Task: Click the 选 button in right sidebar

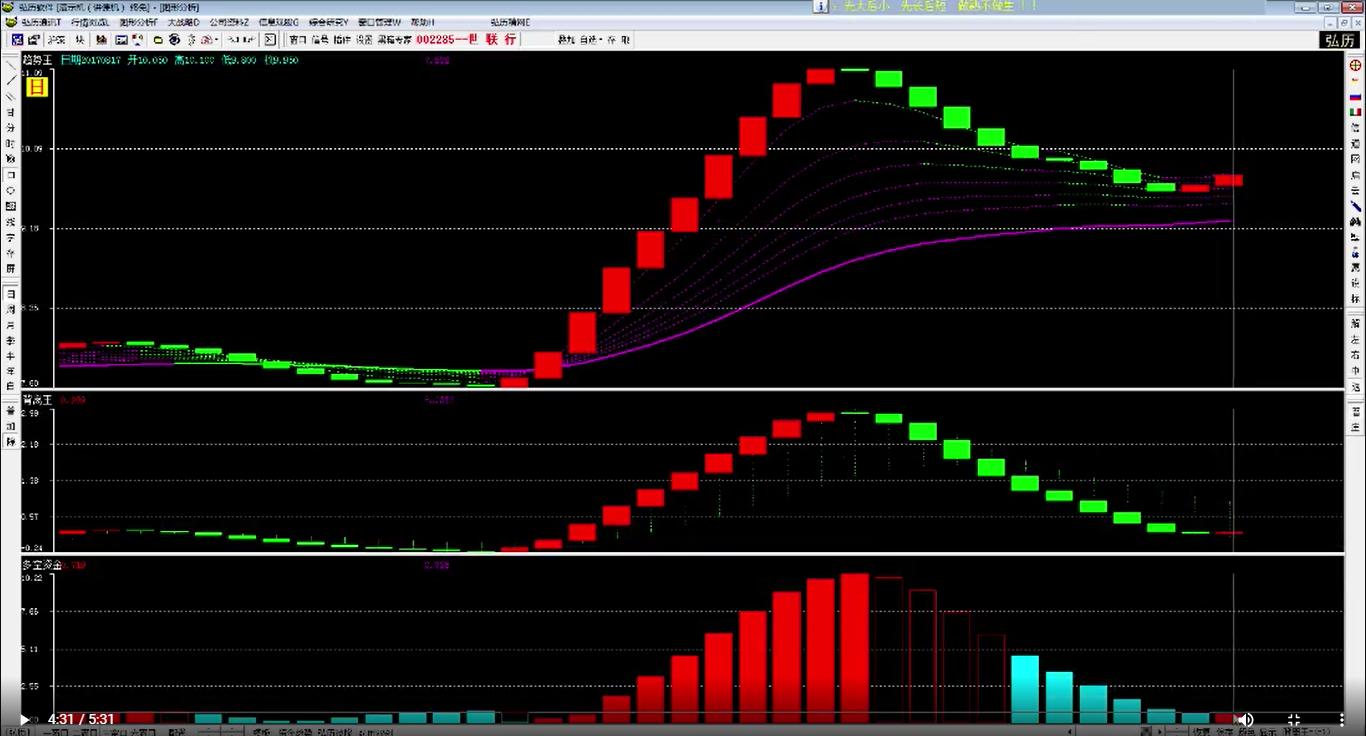Action: 1356,387
